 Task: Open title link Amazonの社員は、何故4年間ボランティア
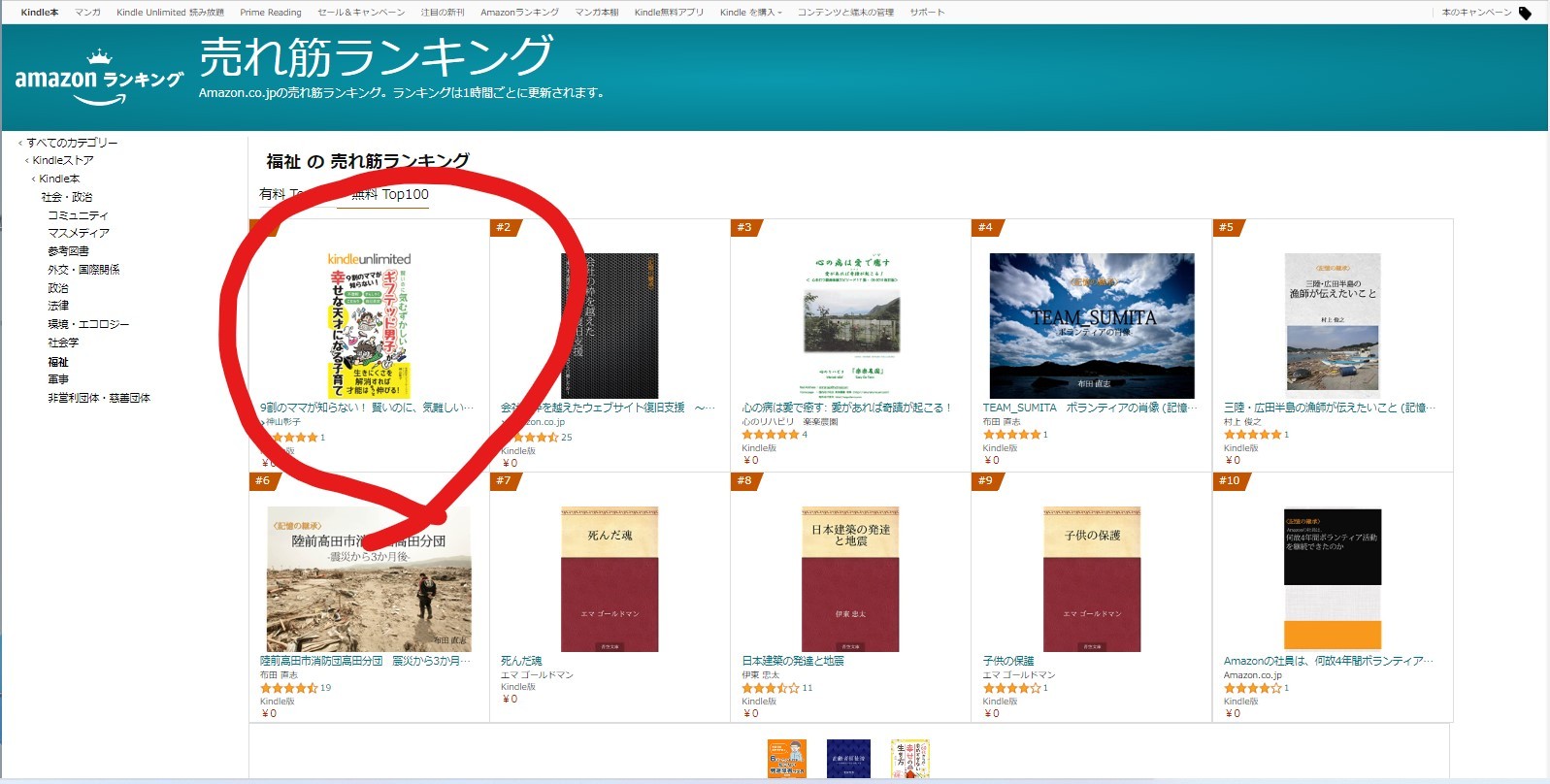click(x=1328, y=661)
